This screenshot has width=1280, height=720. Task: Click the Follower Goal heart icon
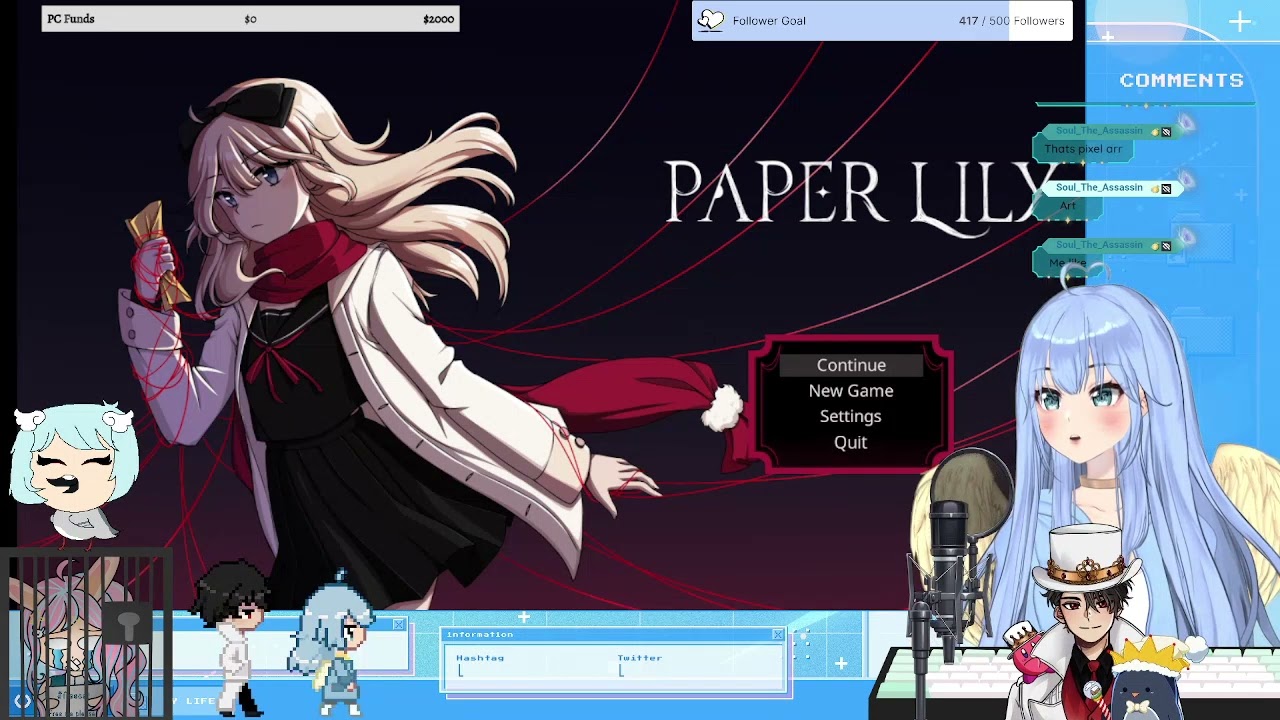click(x=710, y=20)
